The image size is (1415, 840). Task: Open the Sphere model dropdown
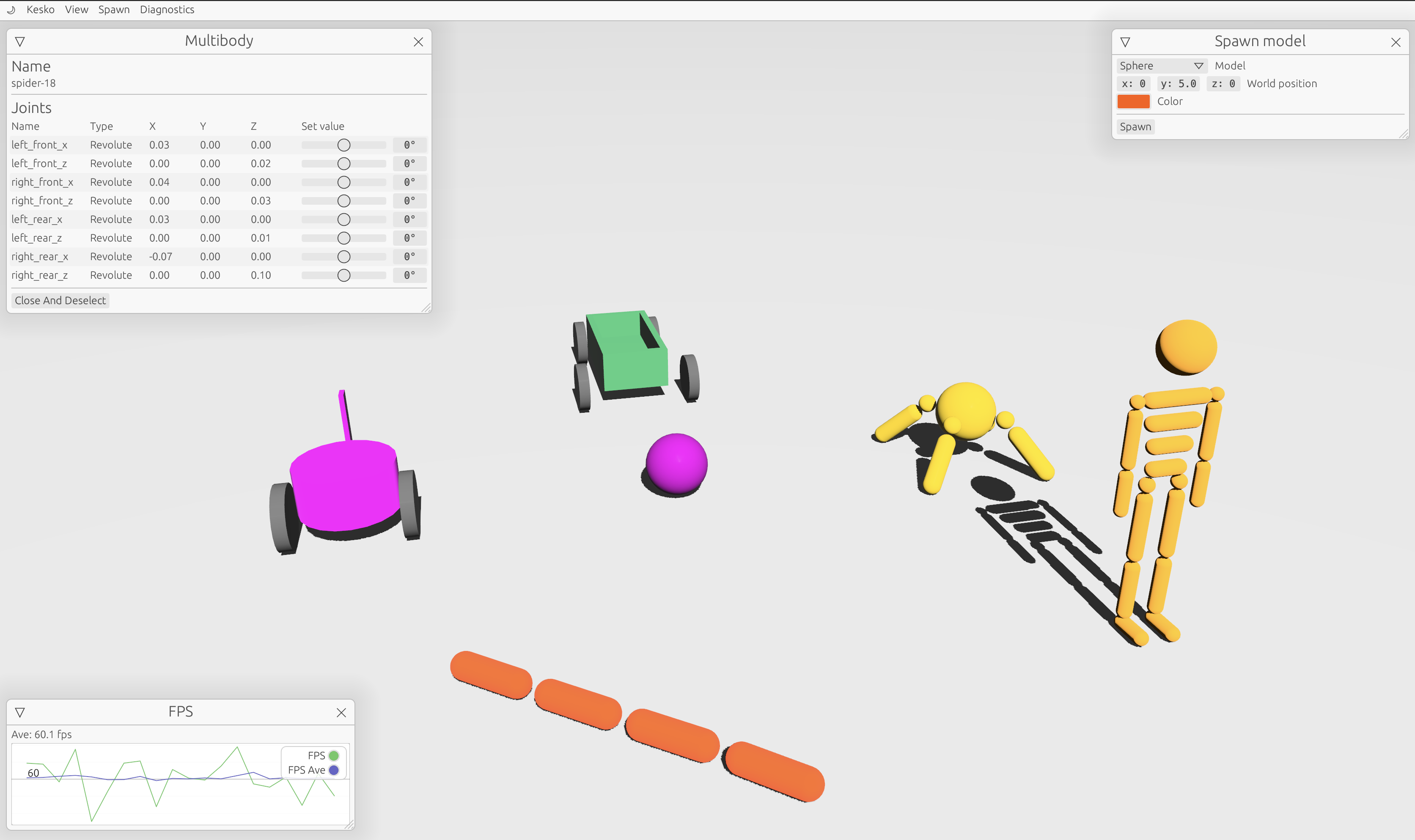1161,66
